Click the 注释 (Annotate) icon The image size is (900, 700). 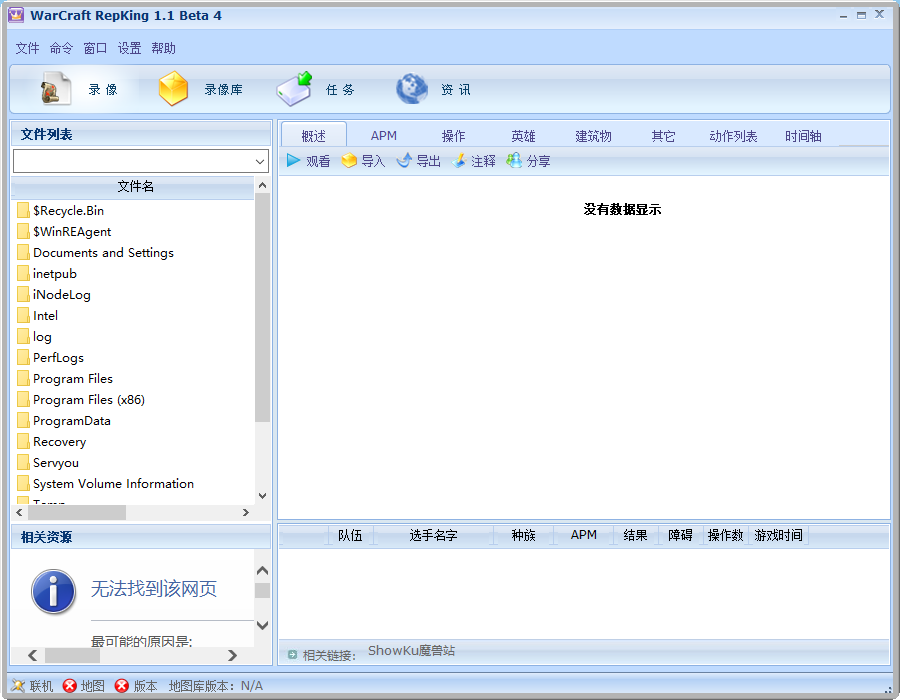point(459,161)
